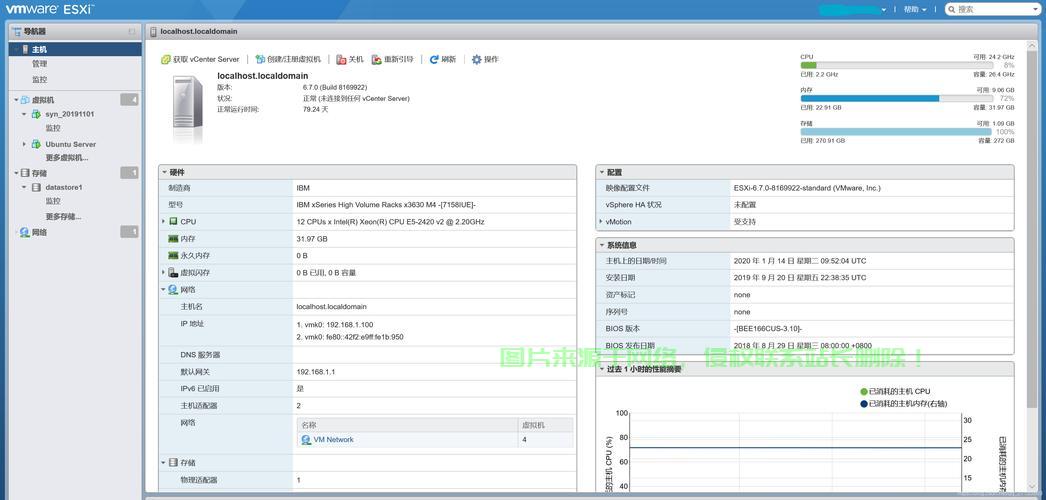Click the Refresh (刷新) button
The image size is (1046, 500).
(443, 59)
